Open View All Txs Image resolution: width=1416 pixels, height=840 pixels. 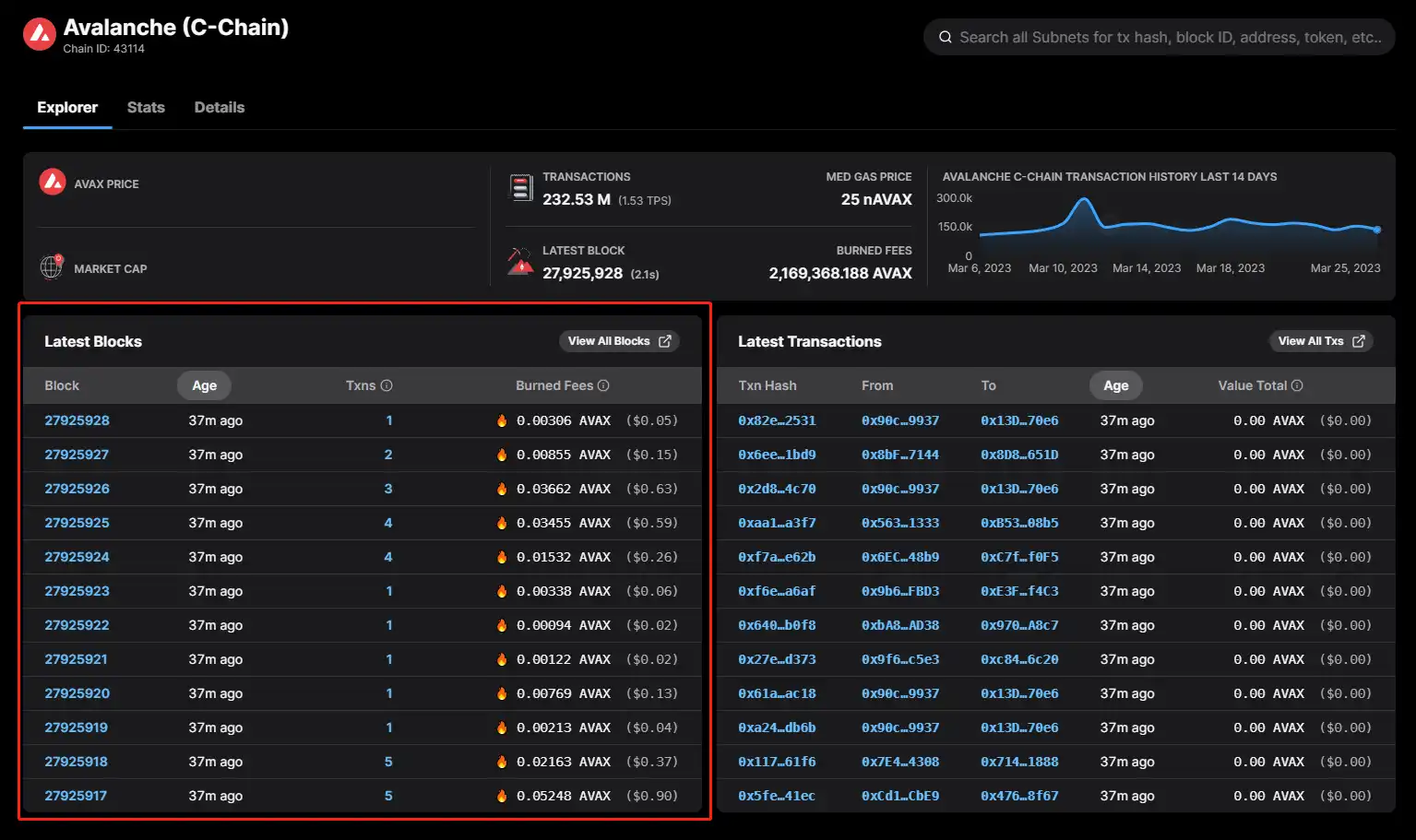1320,341
